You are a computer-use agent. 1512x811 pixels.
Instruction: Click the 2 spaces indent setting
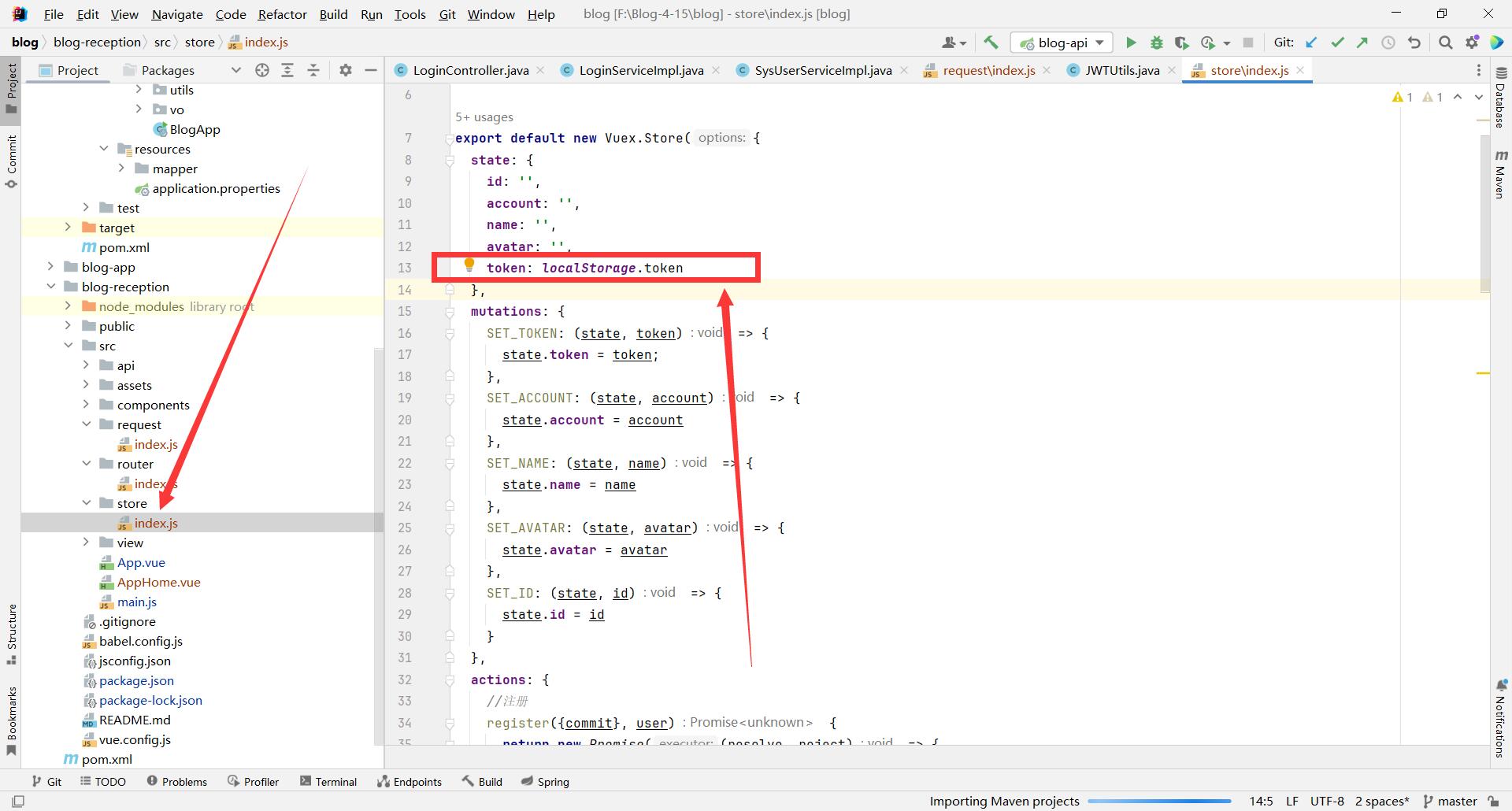click(1382, 801)
